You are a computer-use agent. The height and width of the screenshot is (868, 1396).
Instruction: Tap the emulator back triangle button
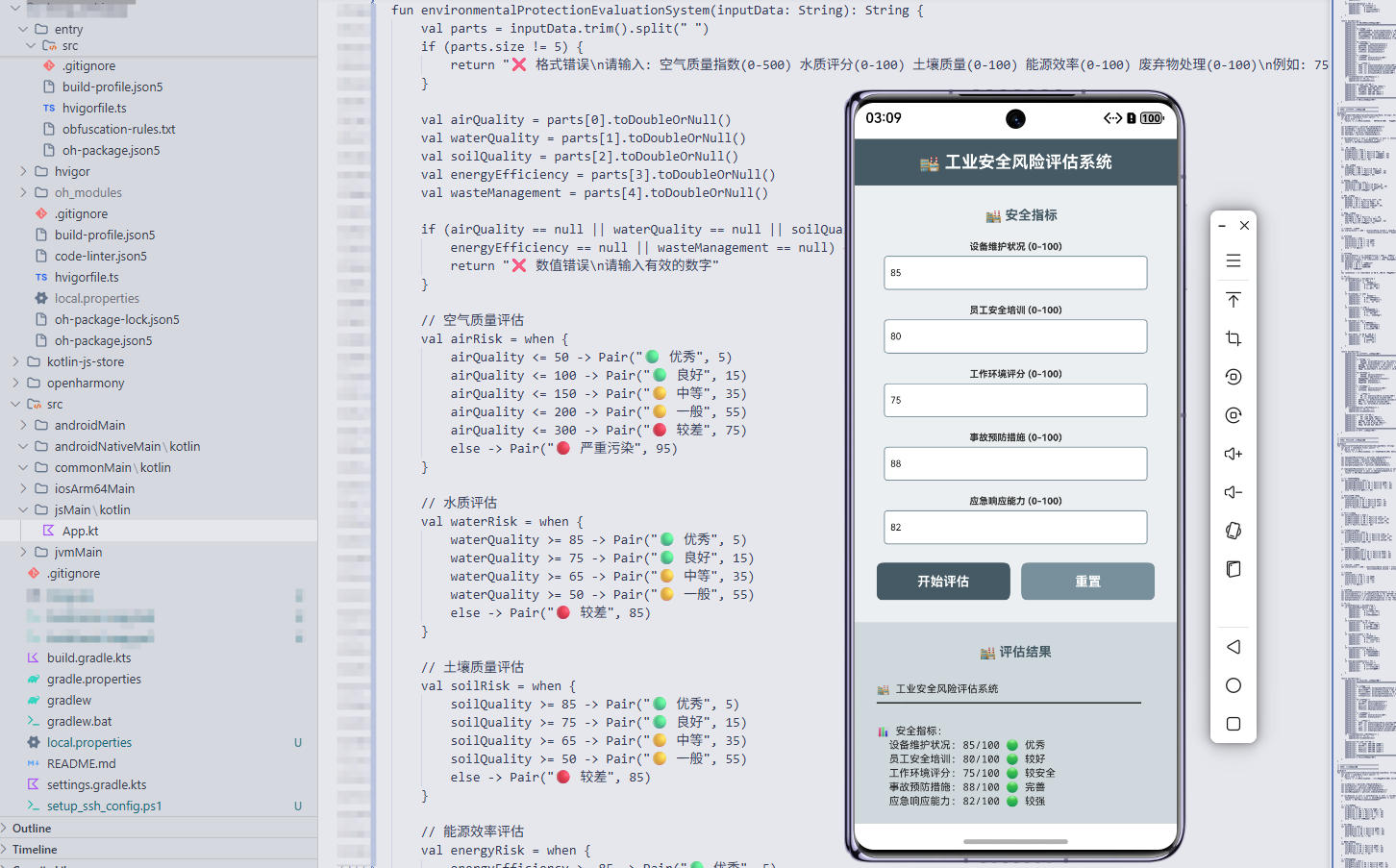pos(1234,647)
